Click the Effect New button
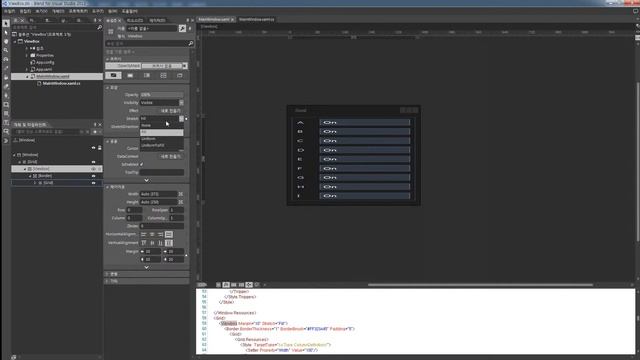The height and width of the screenshot is (360, 640). pos(170,111)
